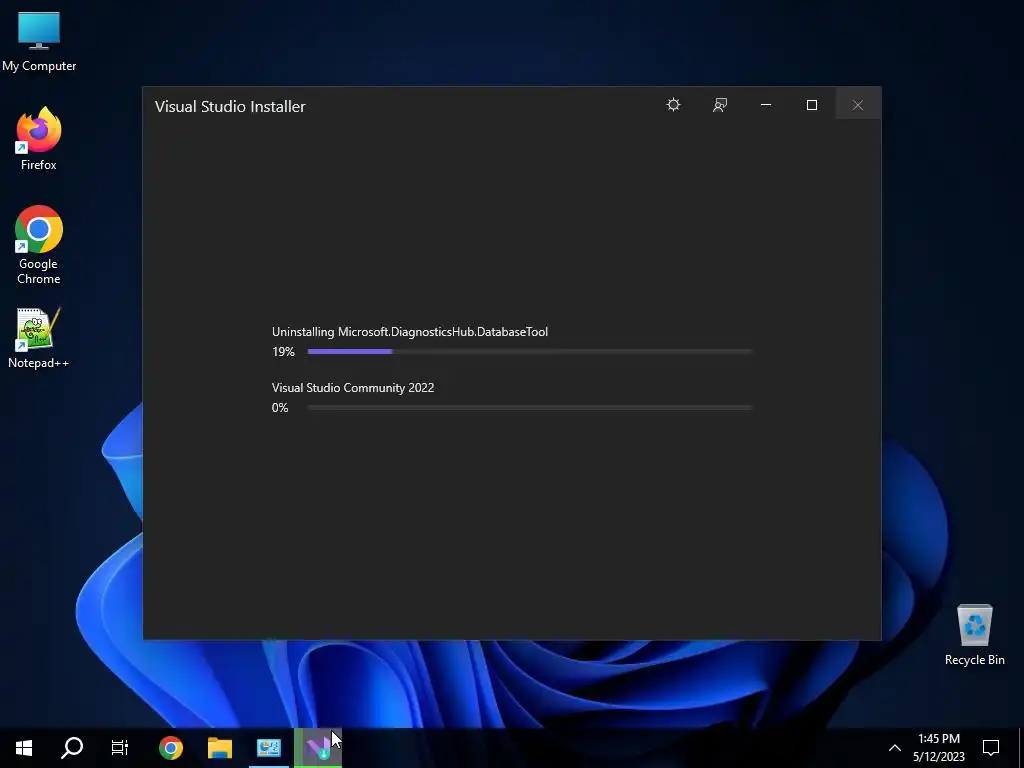Open Visual Studio Installer settings gear
The height and width of the screenshot is (768, 1024).
673,104
